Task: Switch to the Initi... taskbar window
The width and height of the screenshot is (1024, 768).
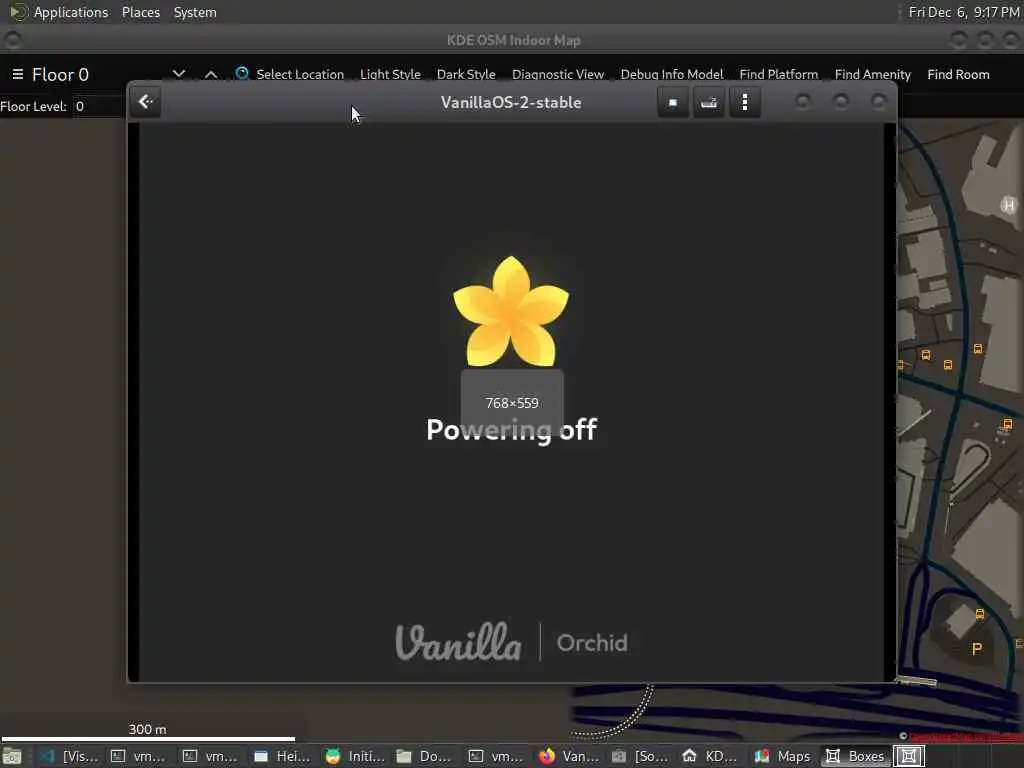Action: [355, 756]
